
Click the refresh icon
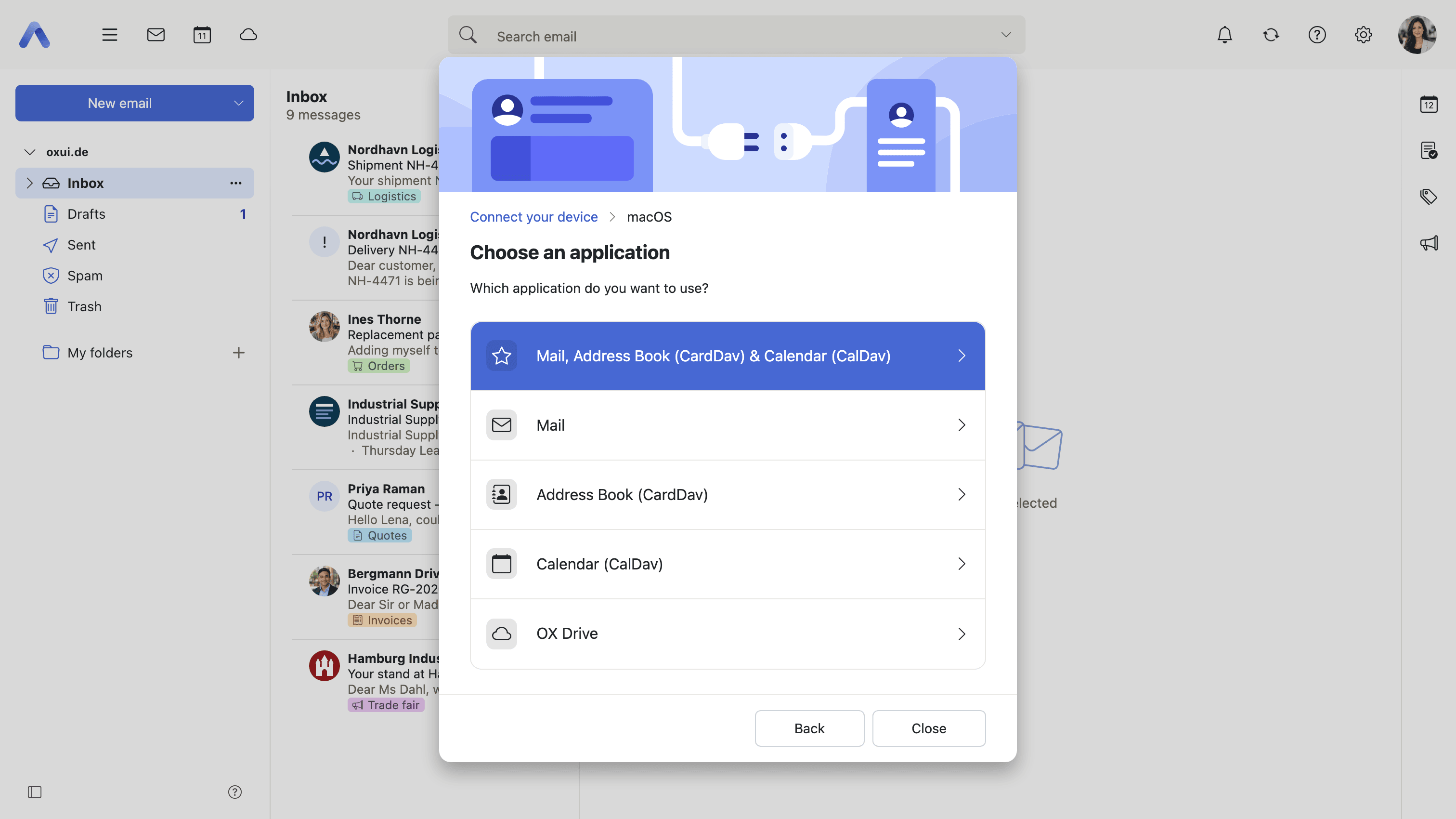pos(1271,35)
